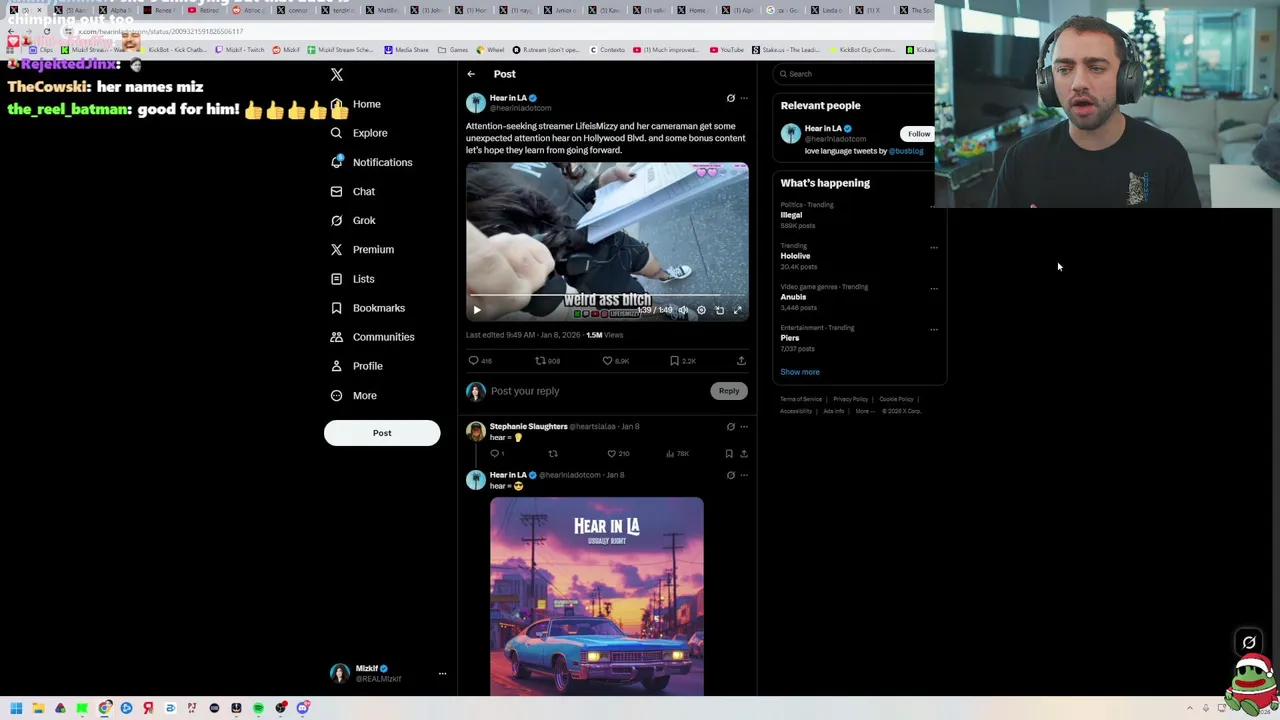Viewport: 1280px width, 720px height.
Task: Click the main post author avatar
Action: pyautogui.click(x=476, y=103)
